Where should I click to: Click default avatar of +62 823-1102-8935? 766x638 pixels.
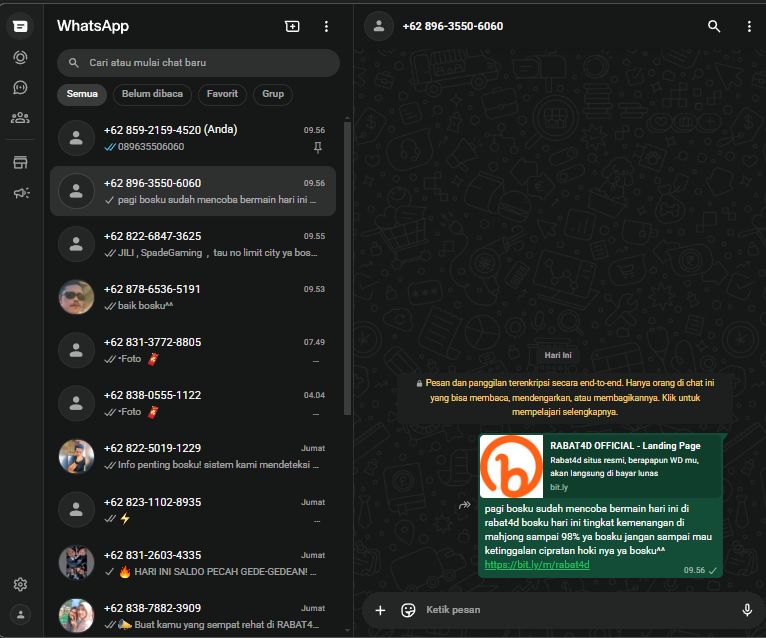(76, 510)
